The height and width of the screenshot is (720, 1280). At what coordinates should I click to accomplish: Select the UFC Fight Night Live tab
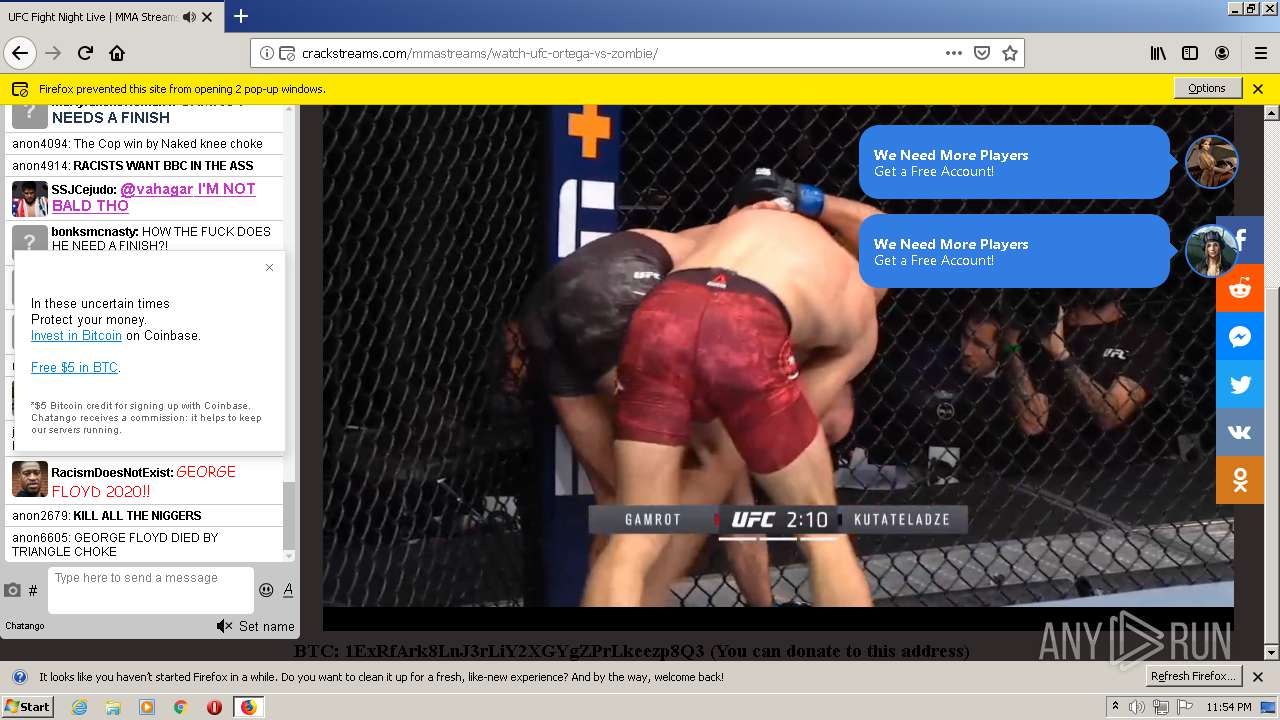(x=111, y=17)
